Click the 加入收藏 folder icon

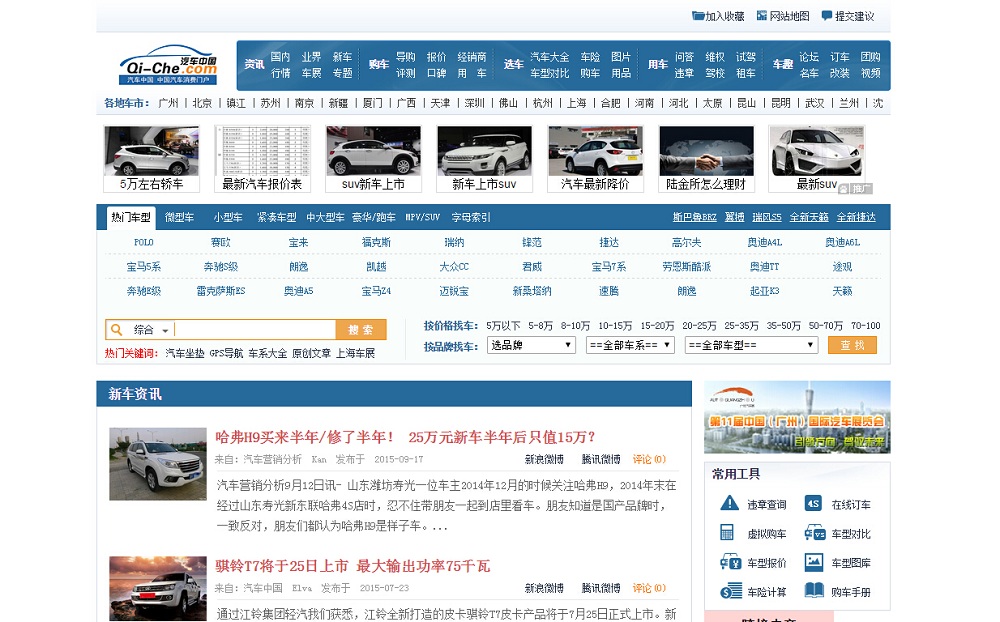(x=698, y=16)
